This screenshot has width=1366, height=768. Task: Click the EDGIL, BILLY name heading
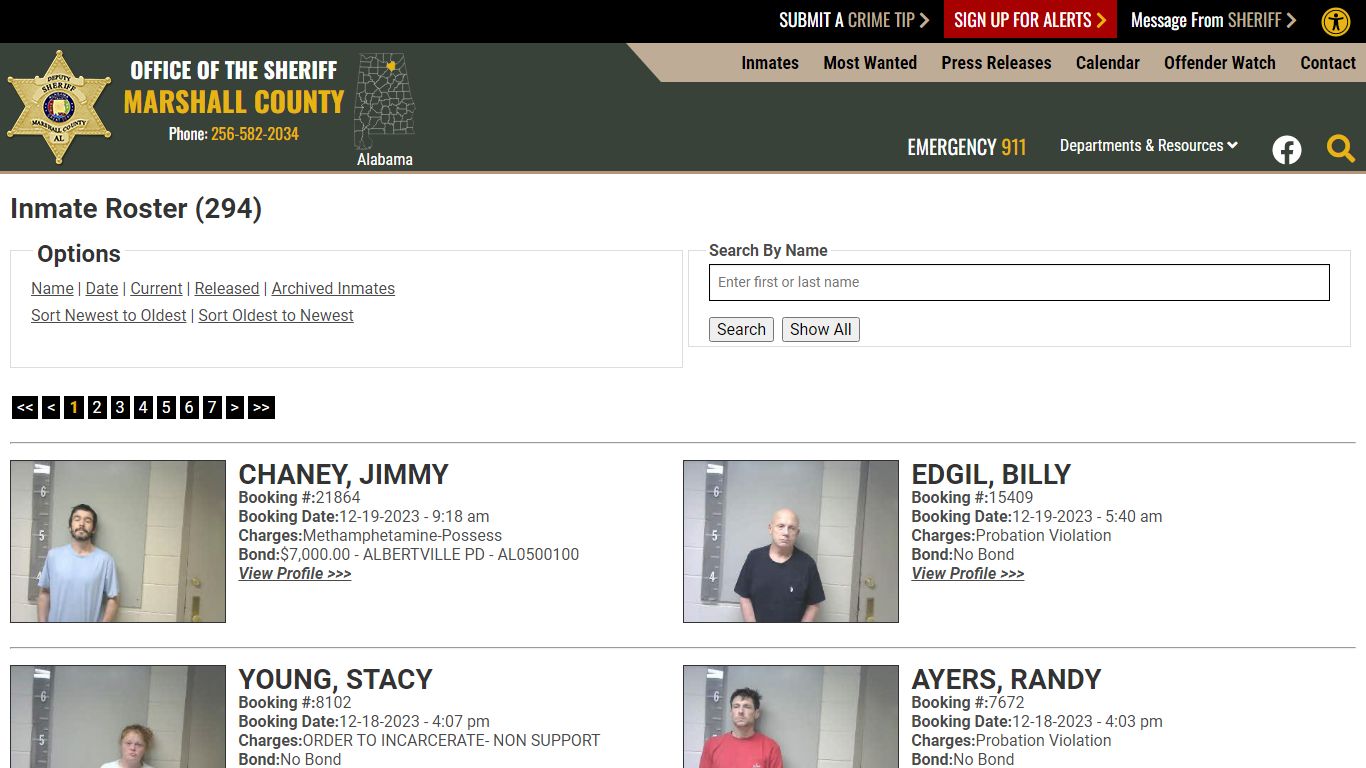click(991, 474)
